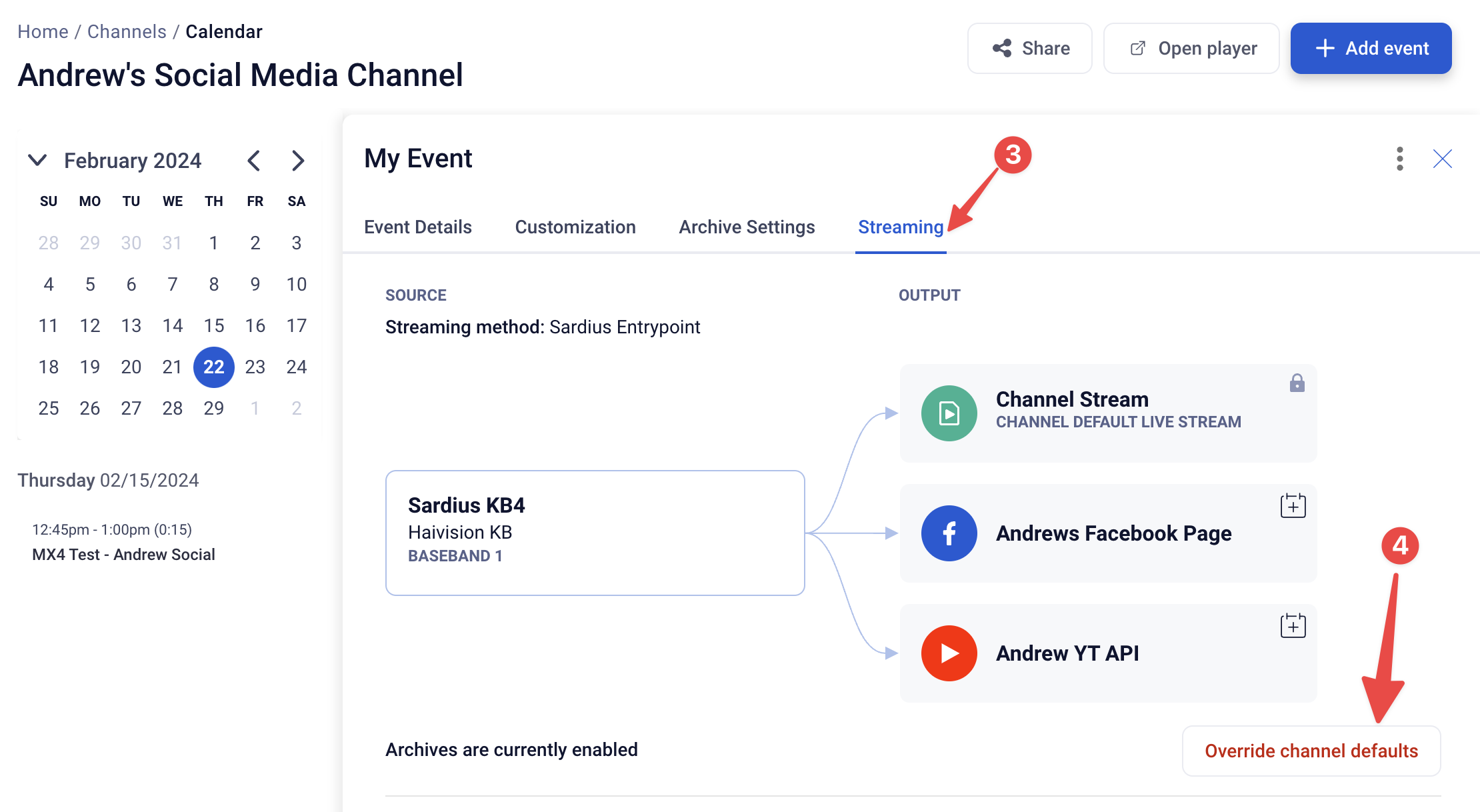Click the lock icon on Channel Stream
This screenshot has height=812, width=1480.
[x=1297, y=383]
